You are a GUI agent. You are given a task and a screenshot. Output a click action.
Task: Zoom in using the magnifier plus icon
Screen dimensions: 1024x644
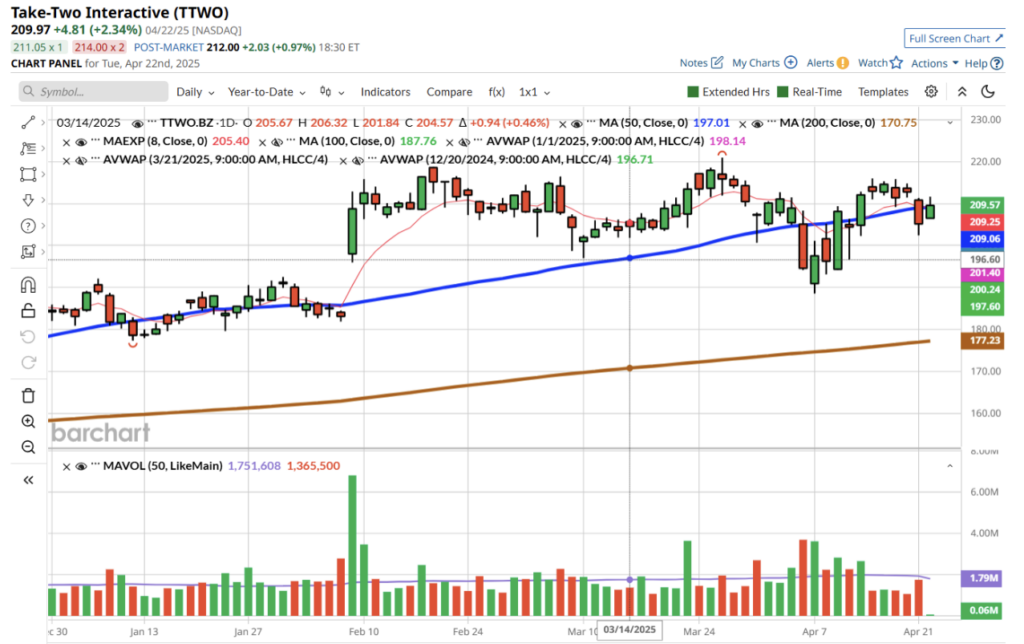point(28,421)
